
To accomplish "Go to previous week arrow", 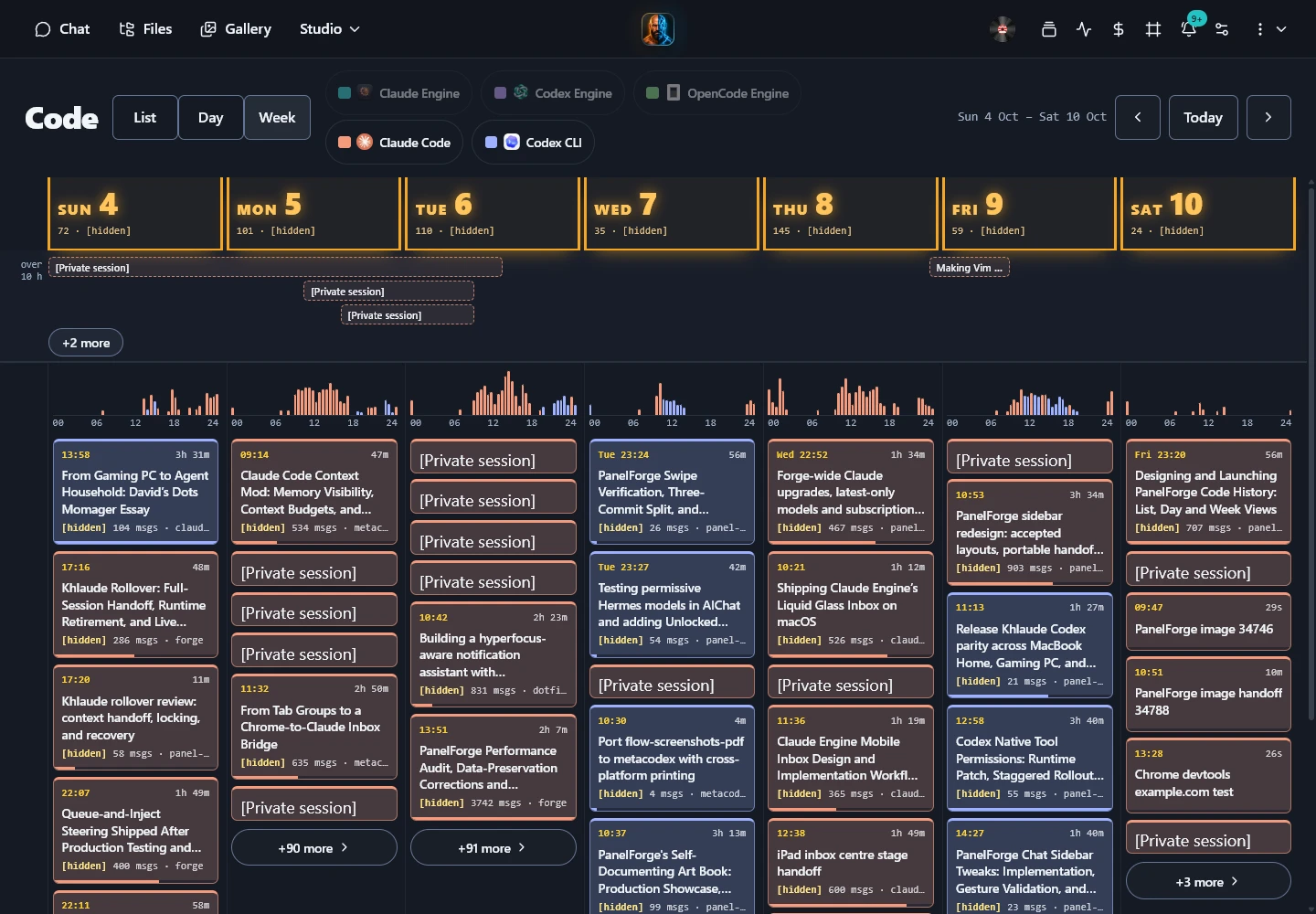I will [1138, 117].
